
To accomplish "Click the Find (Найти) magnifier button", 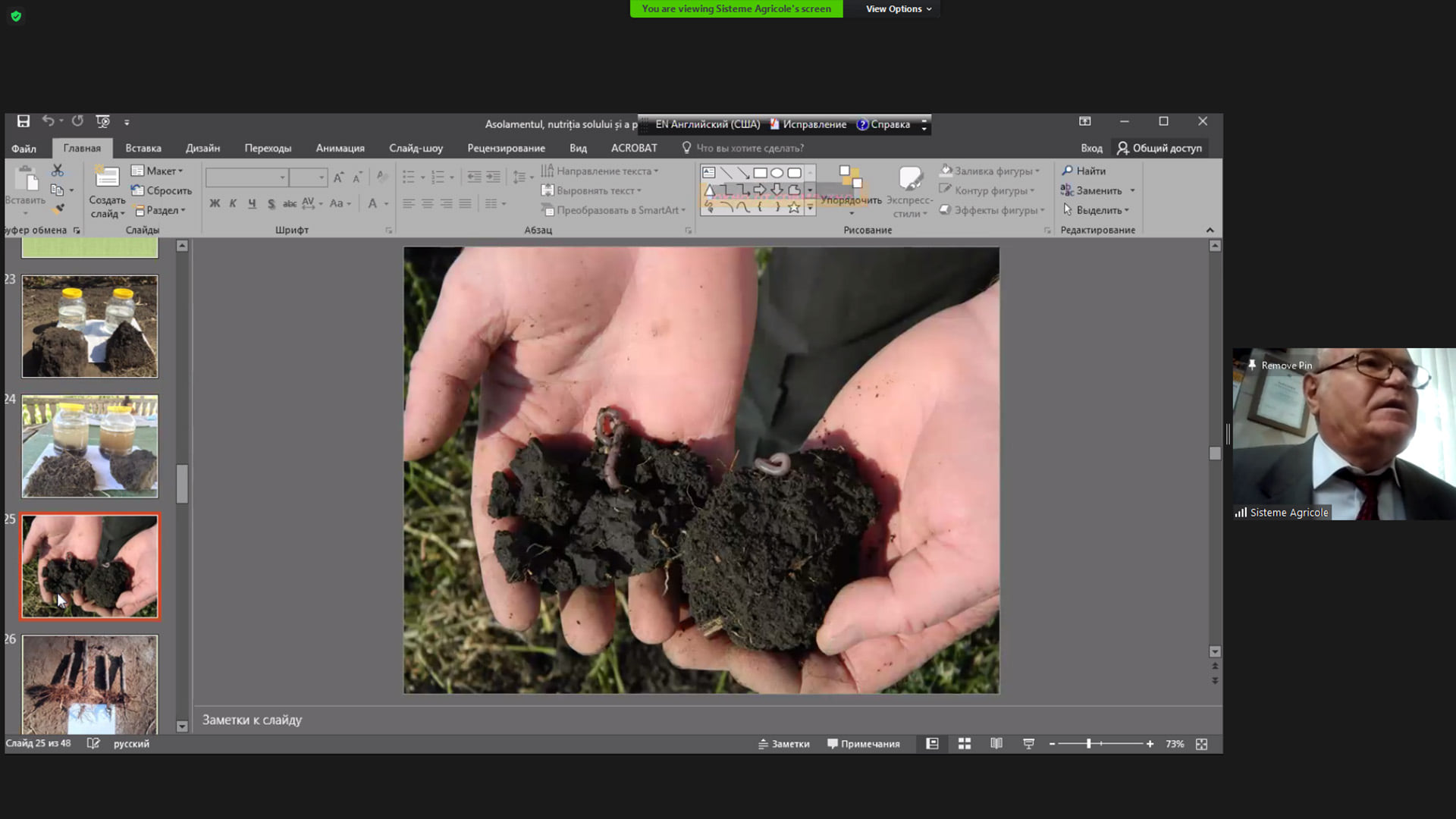I will point(1084,171).
